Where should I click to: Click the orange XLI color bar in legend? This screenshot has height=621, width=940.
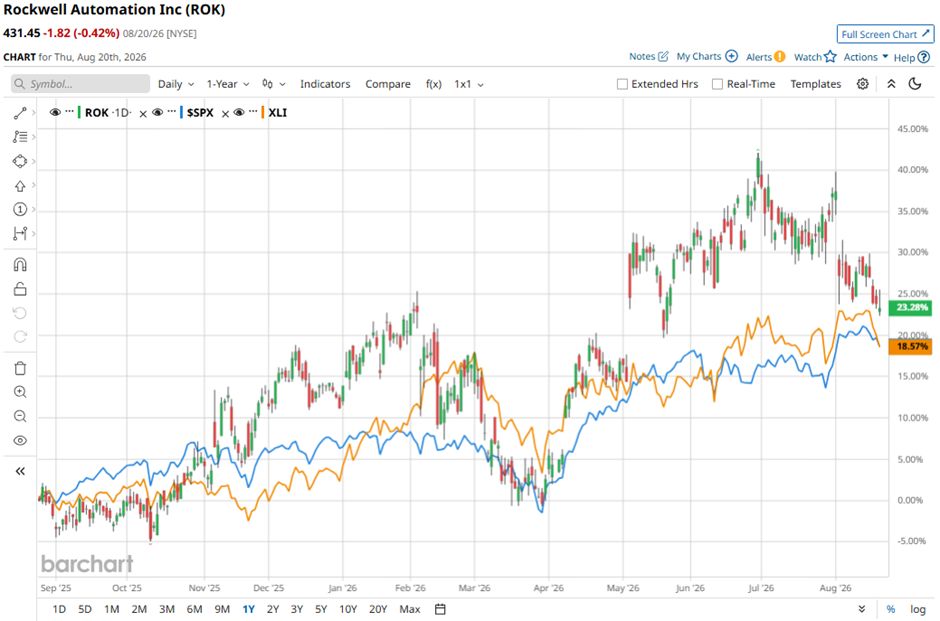tap(263, 113)
